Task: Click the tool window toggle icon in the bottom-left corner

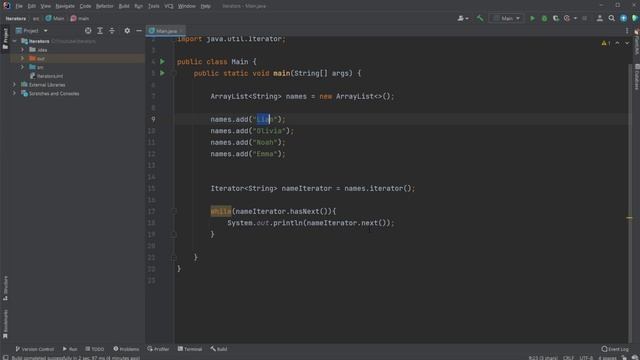Action: 5,357
